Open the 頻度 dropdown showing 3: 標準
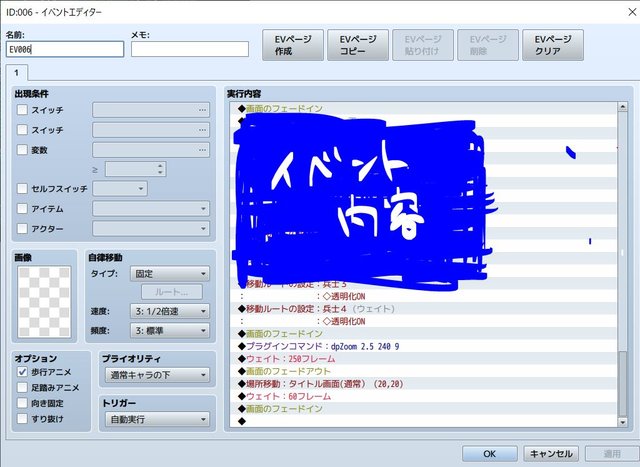Image resolution: width=640 pixels, height=467 pixels. [x=170, y=331]
